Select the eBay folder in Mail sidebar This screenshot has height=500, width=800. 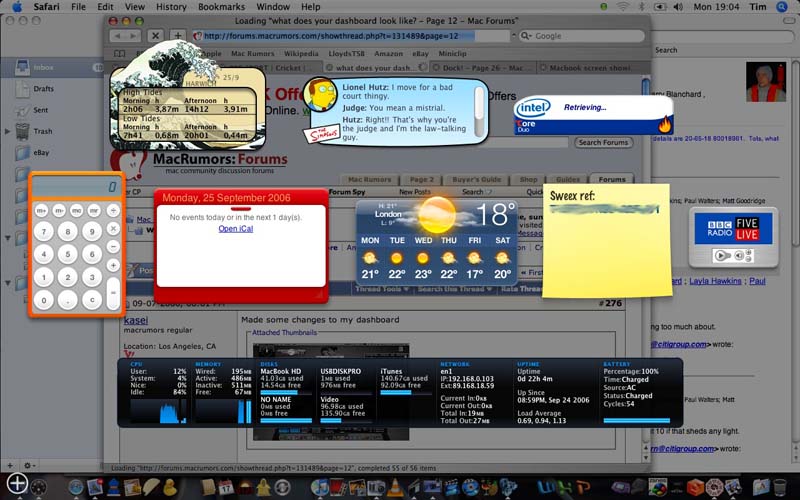(x=41, y=153)
